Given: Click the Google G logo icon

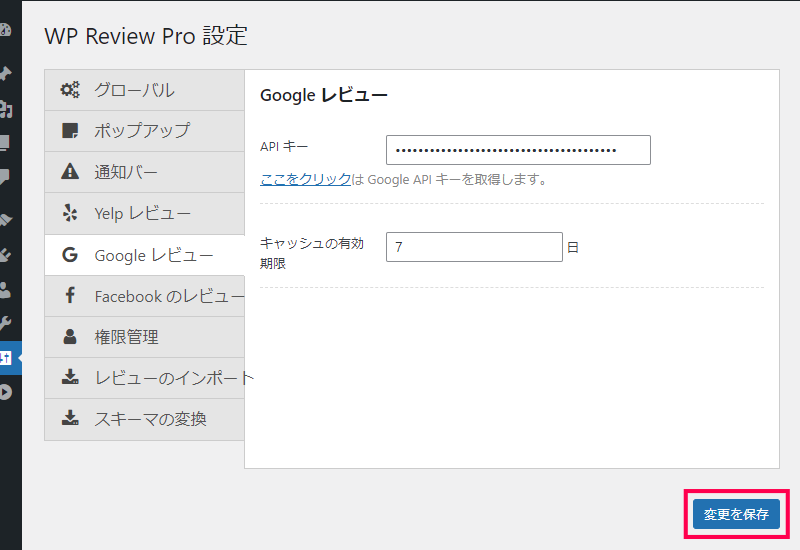Looking at the screenshot, I should 70,255.
